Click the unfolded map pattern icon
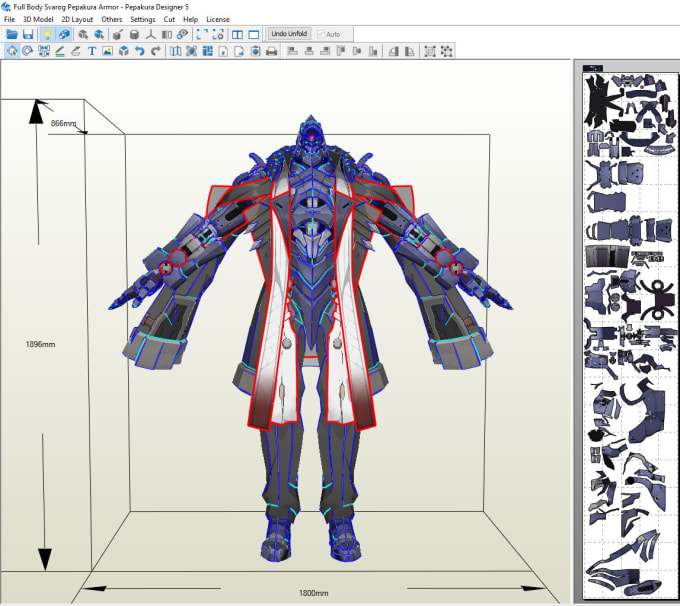 [175, 51]
